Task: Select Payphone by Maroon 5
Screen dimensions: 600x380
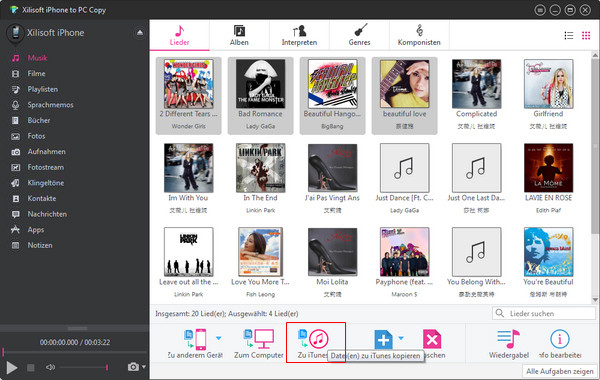Action: coord(404,264)
